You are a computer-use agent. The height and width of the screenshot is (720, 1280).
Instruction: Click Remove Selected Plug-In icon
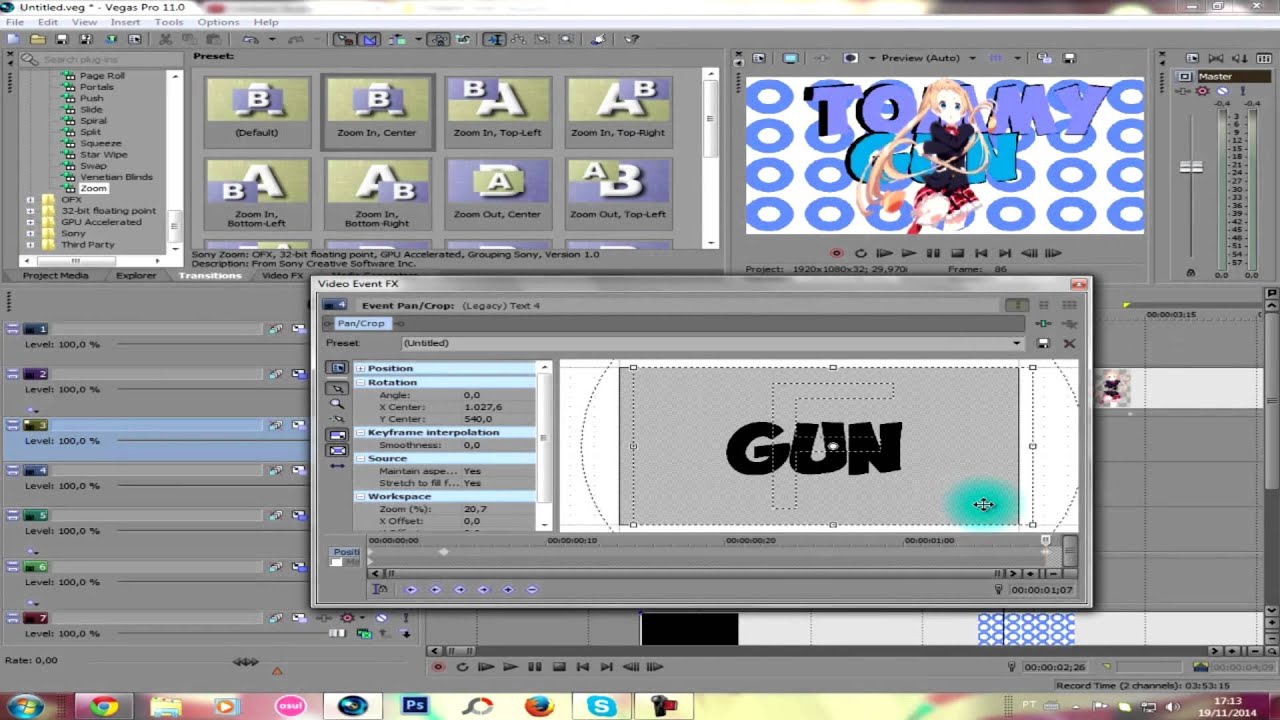tap(1069, 323)
